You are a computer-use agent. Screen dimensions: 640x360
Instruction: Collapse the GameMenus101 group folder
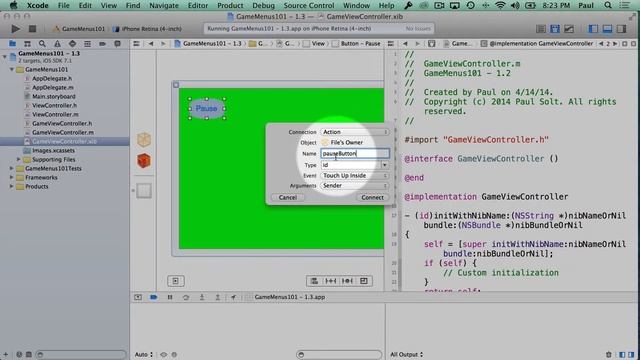point(12,69)
